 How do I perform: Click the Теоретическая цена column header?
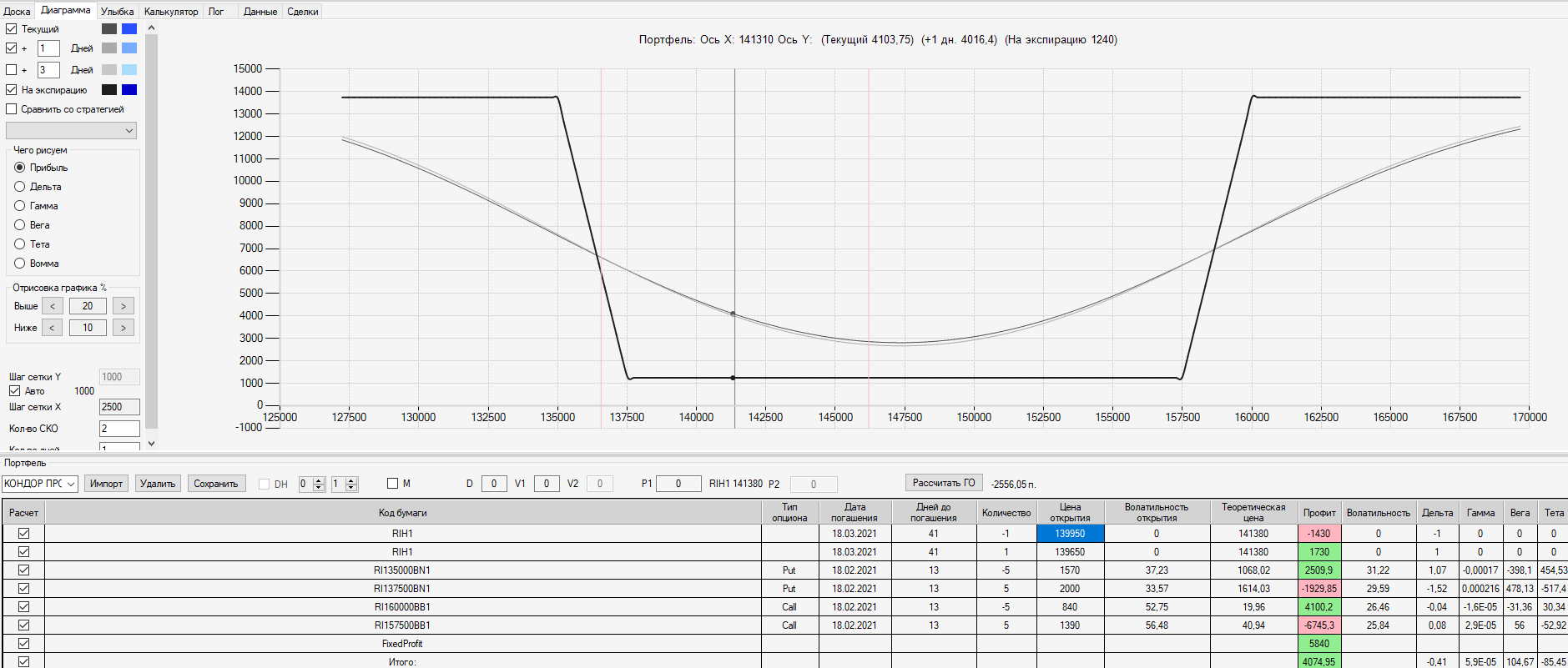(1253, 512)
